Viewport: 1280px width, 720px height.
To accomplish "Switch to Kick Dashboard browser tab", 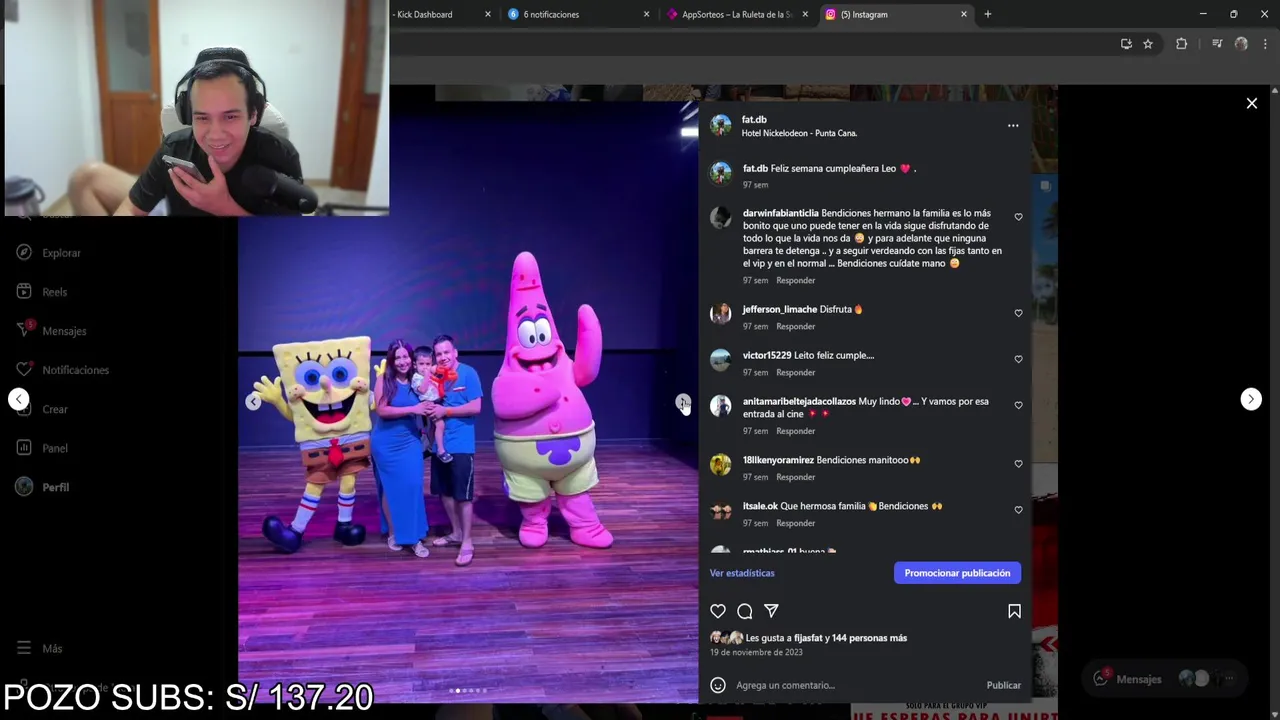I will coord(425,14).
